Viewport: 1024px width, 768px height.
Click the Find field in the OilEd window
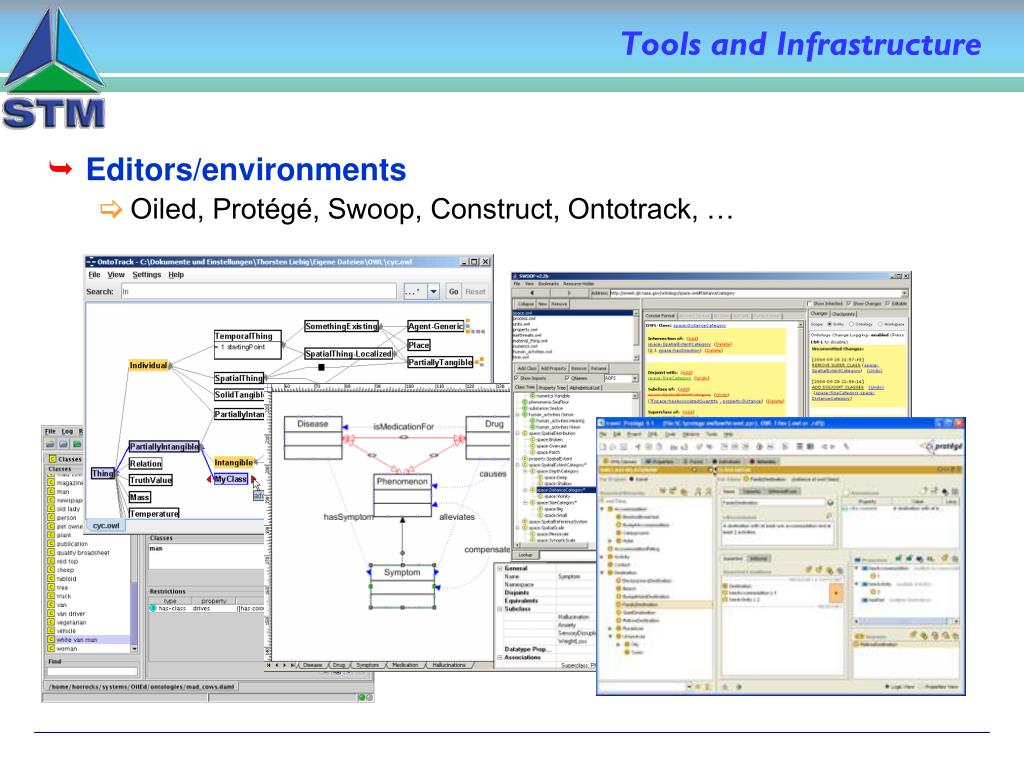(x=93, y=671)
